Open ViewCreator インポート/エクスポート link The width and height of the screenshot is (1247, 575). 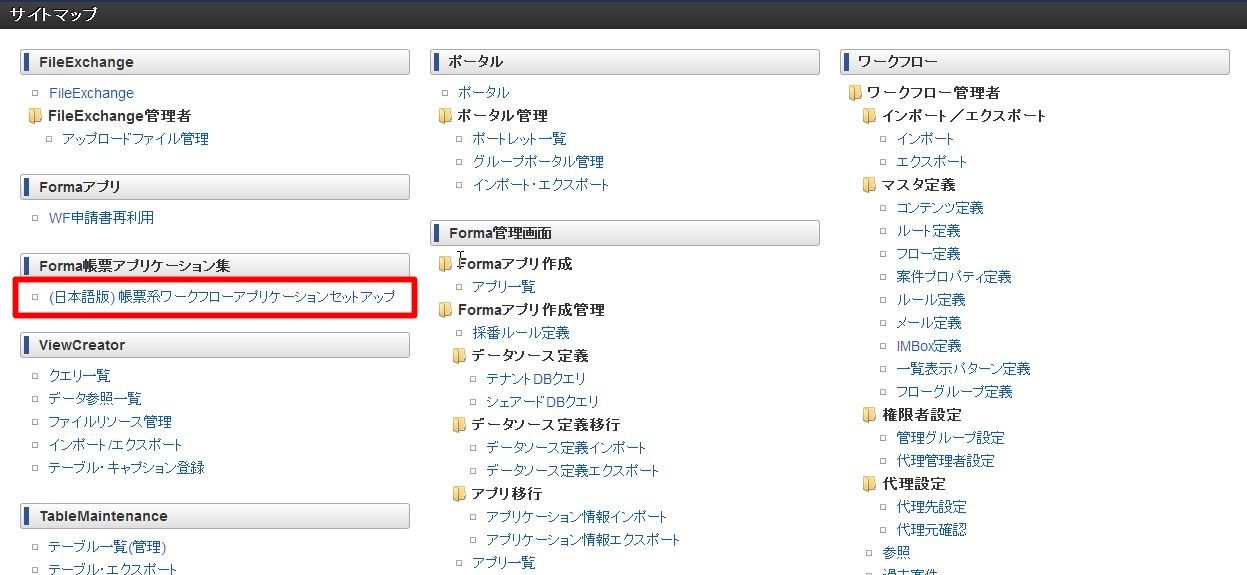(116, 445)
